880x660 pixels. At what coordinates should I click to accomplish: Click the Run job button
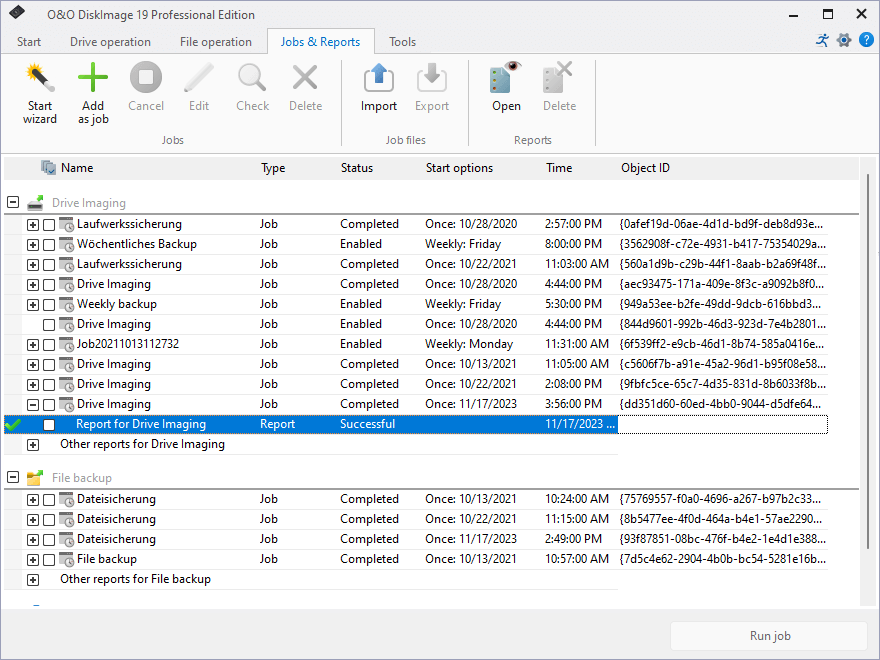coord(769,636)
